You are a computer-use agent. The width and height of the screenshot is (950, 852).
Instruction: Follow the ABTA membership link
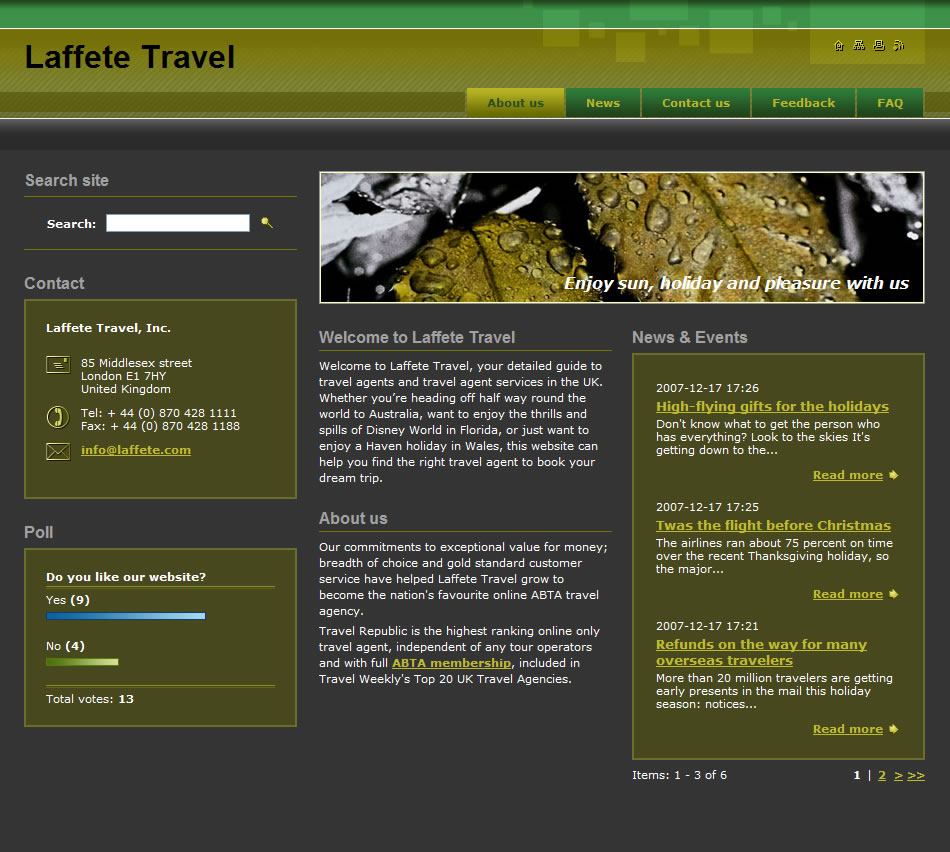click(x=451, y=663)
